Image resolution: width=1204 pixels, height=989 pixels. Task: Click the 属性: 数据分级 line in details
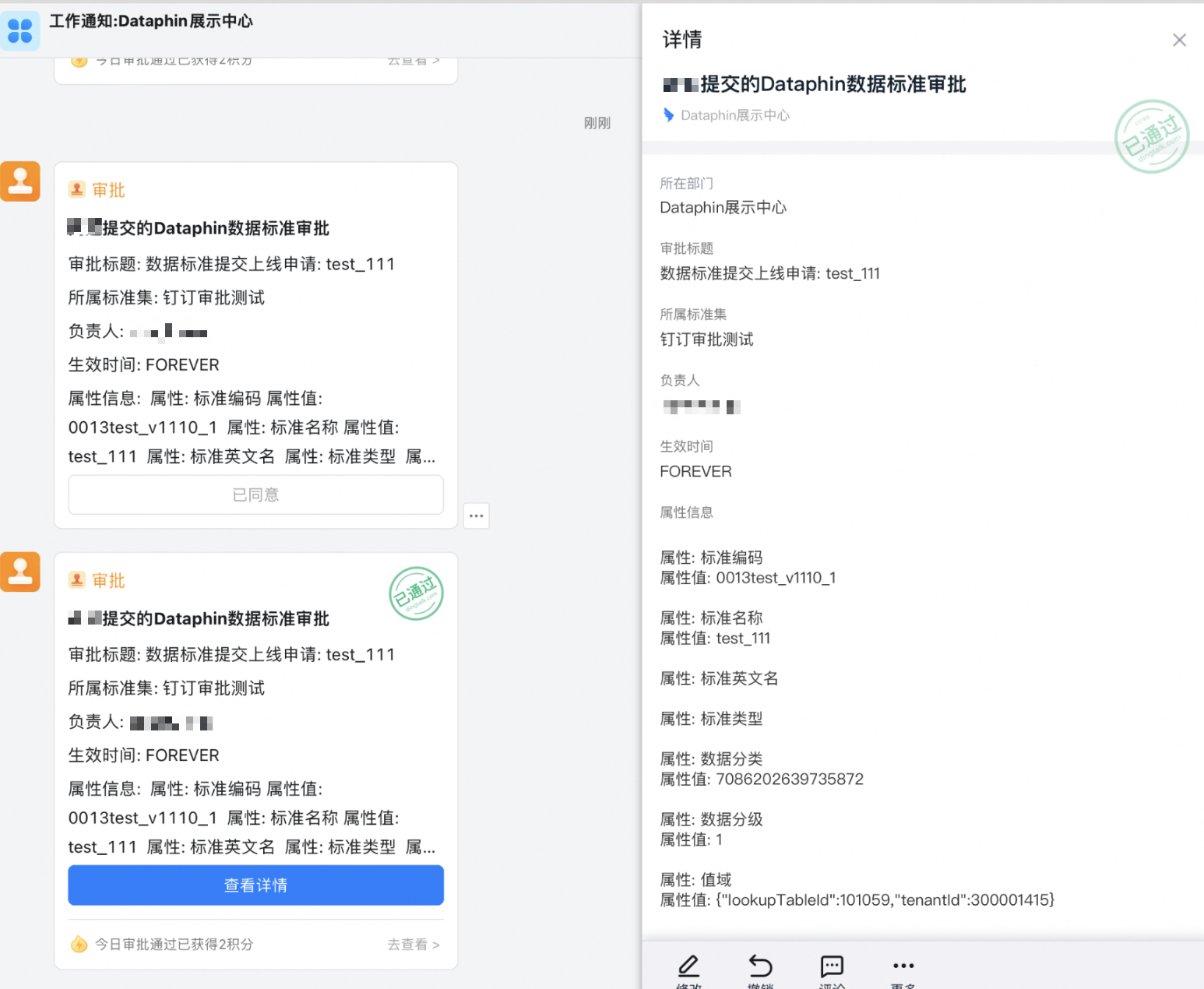point(711,819)
